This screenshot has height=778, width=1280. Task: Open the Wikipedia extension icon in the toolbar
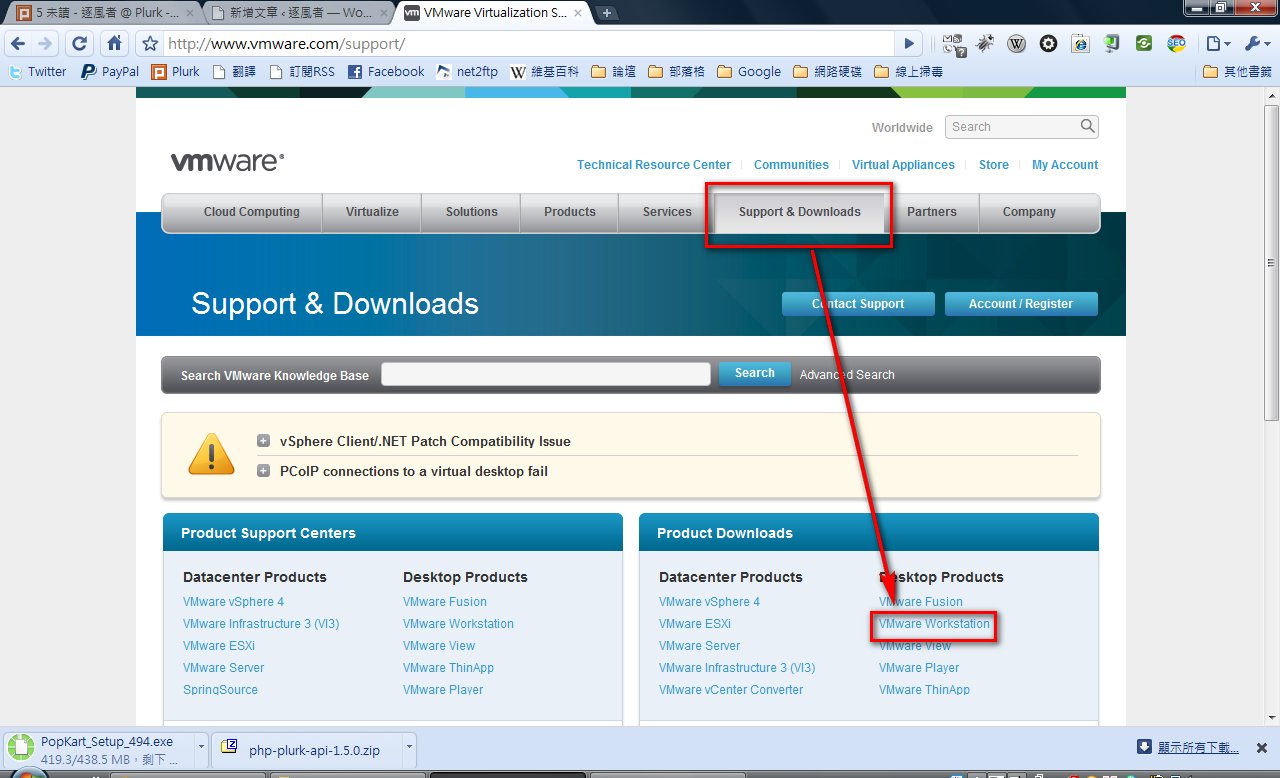coord(1016,44)
